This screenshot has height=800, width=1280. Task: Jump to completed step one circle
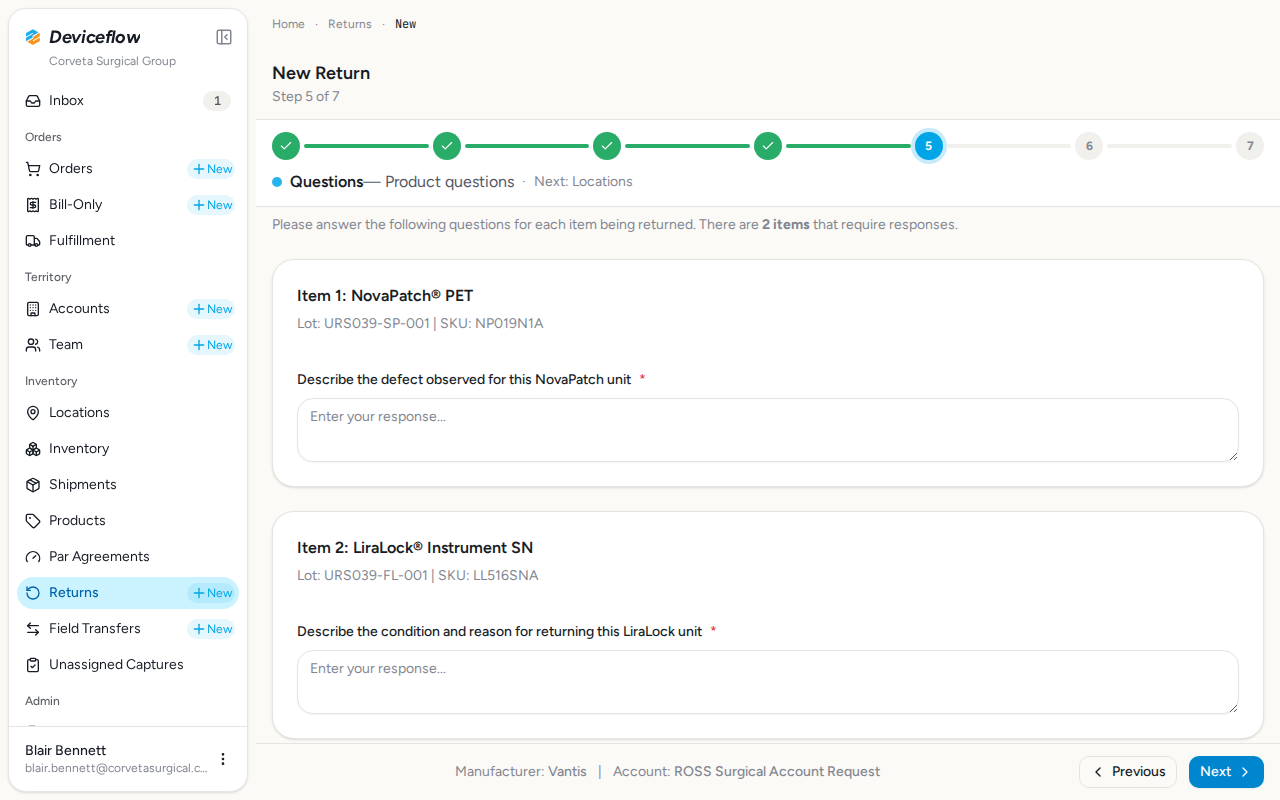point(286,146)
